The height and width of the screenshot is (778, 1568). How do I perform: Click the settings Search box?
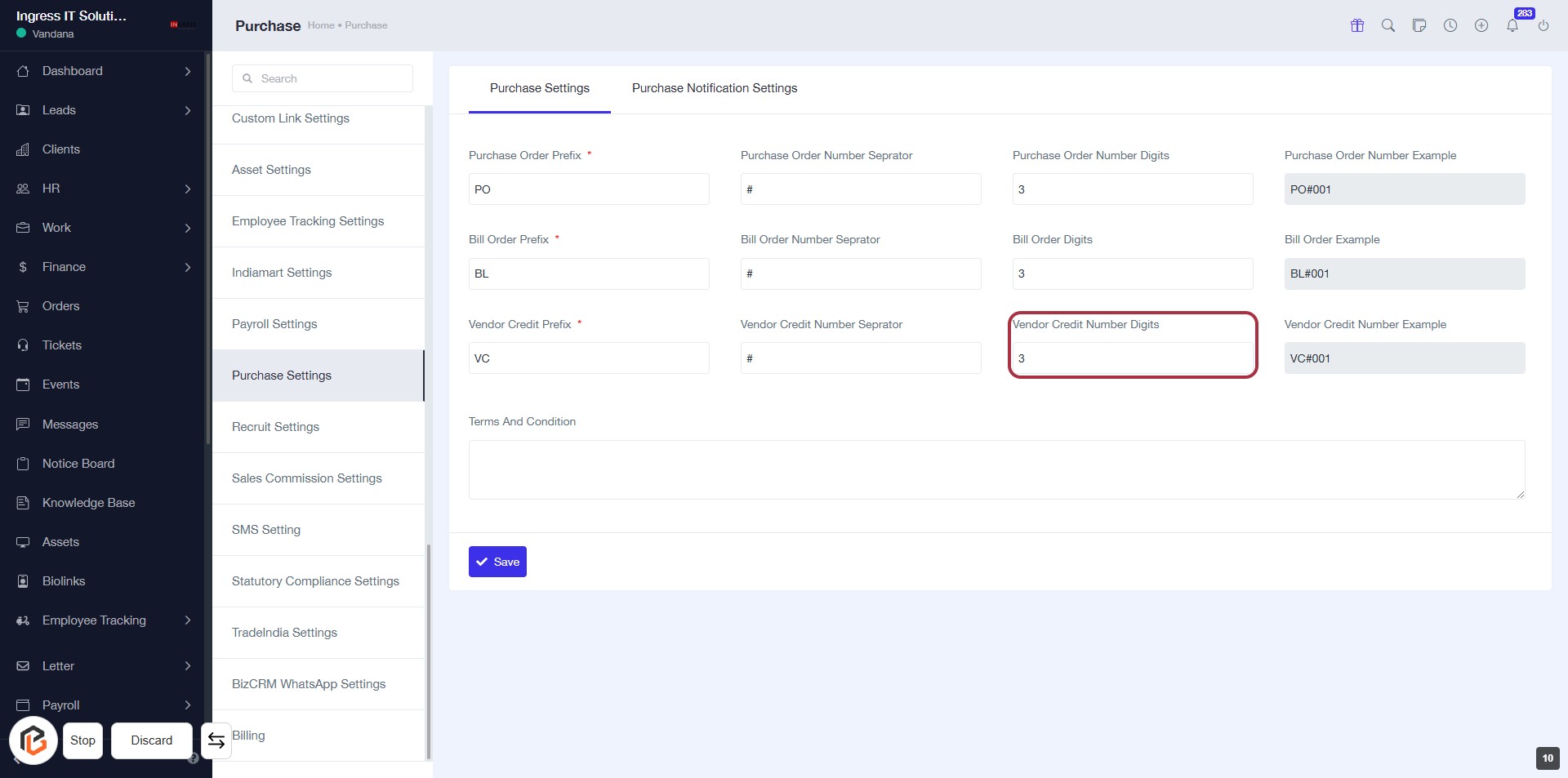[323, 78]
